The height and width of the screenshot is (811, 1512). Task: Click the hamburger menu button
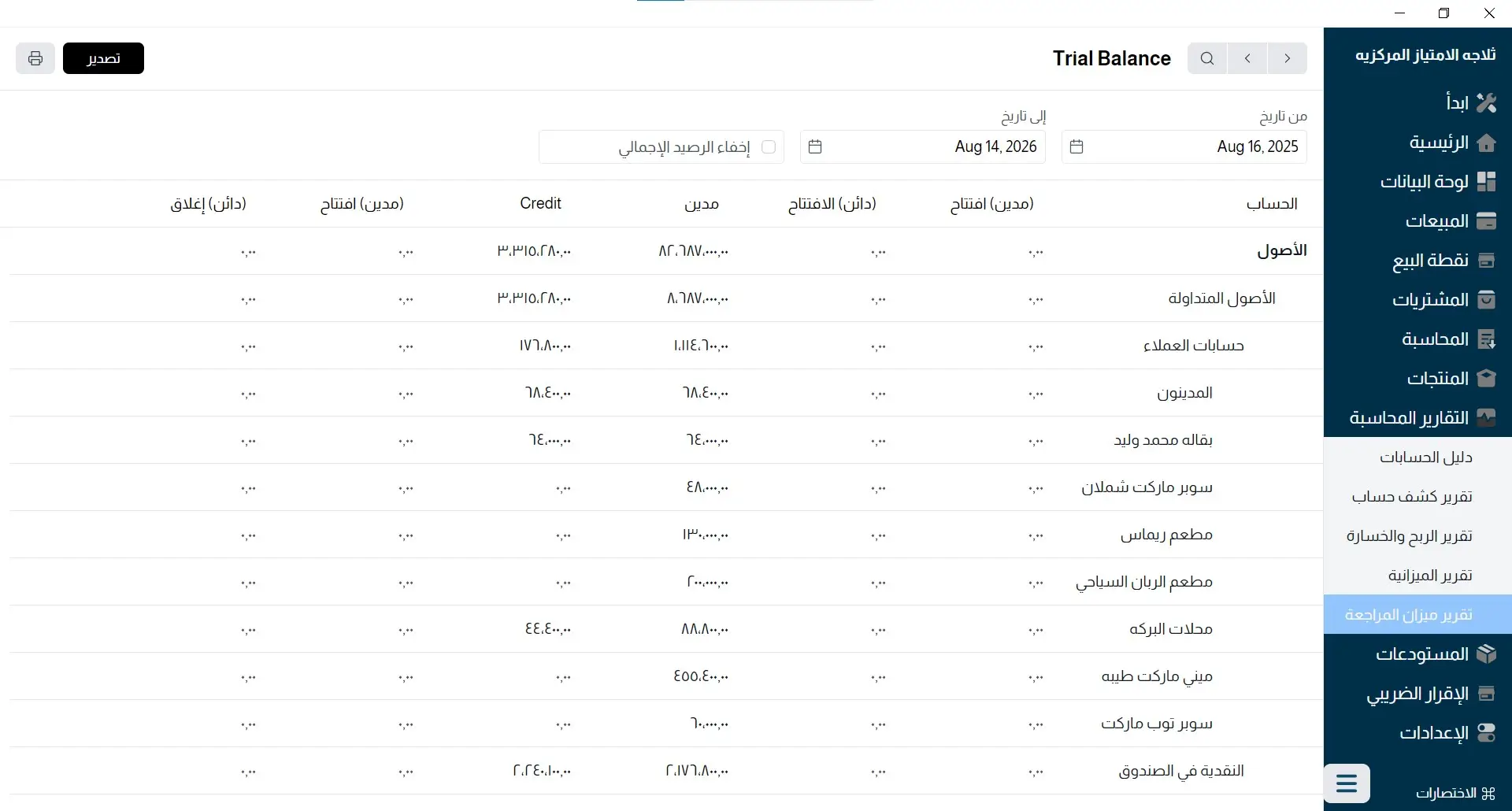coord(1347,783)
